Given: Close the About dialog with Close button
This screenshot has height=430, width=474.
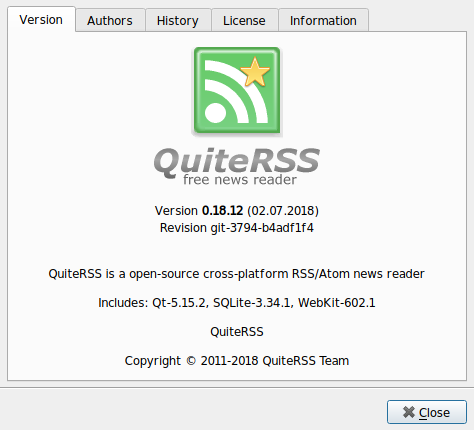Looking at the screenshot, I should point(427,412).
